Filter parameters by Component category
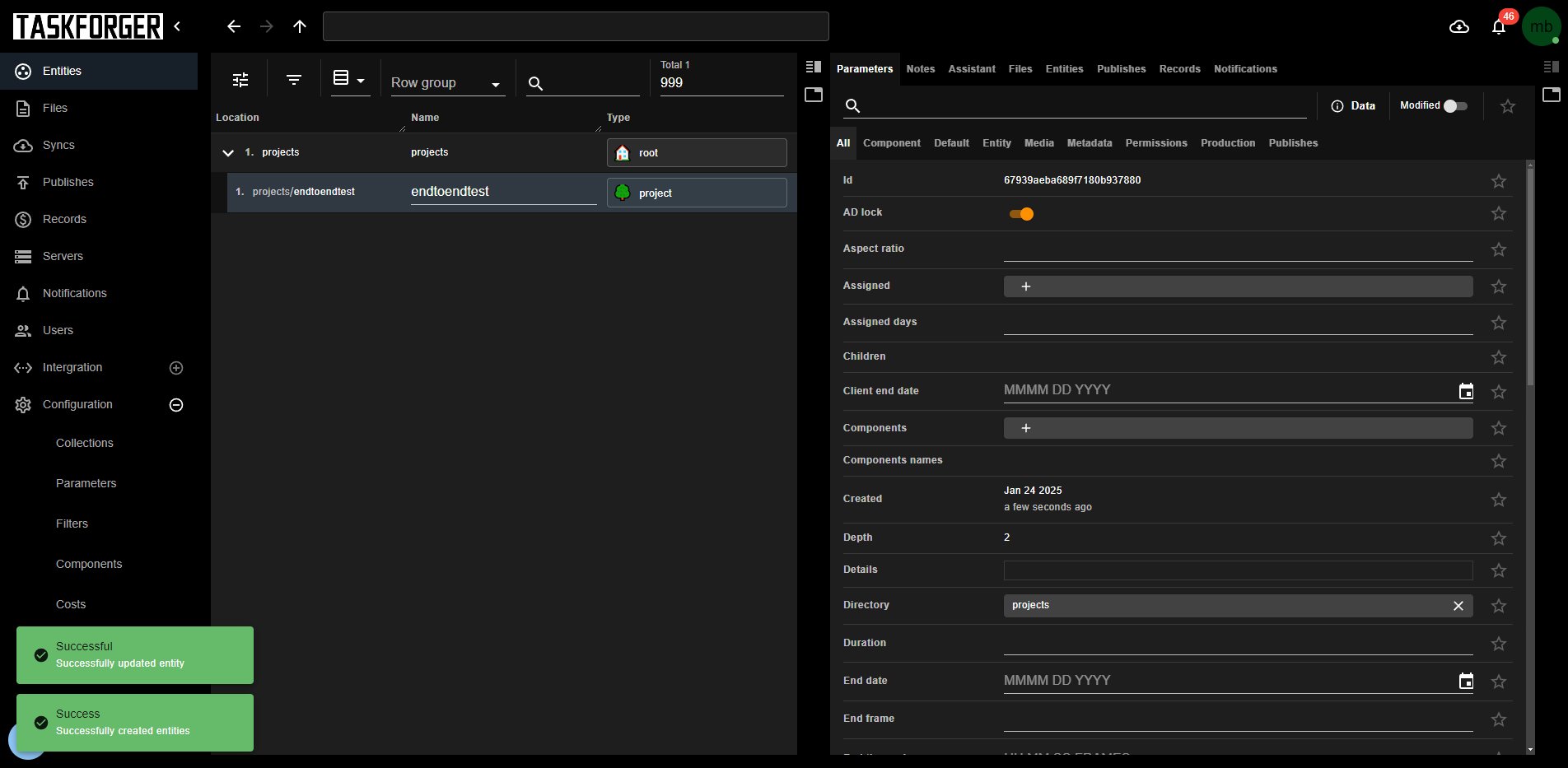The width and height of the screenshot is (1568, 768). [892, 143]
